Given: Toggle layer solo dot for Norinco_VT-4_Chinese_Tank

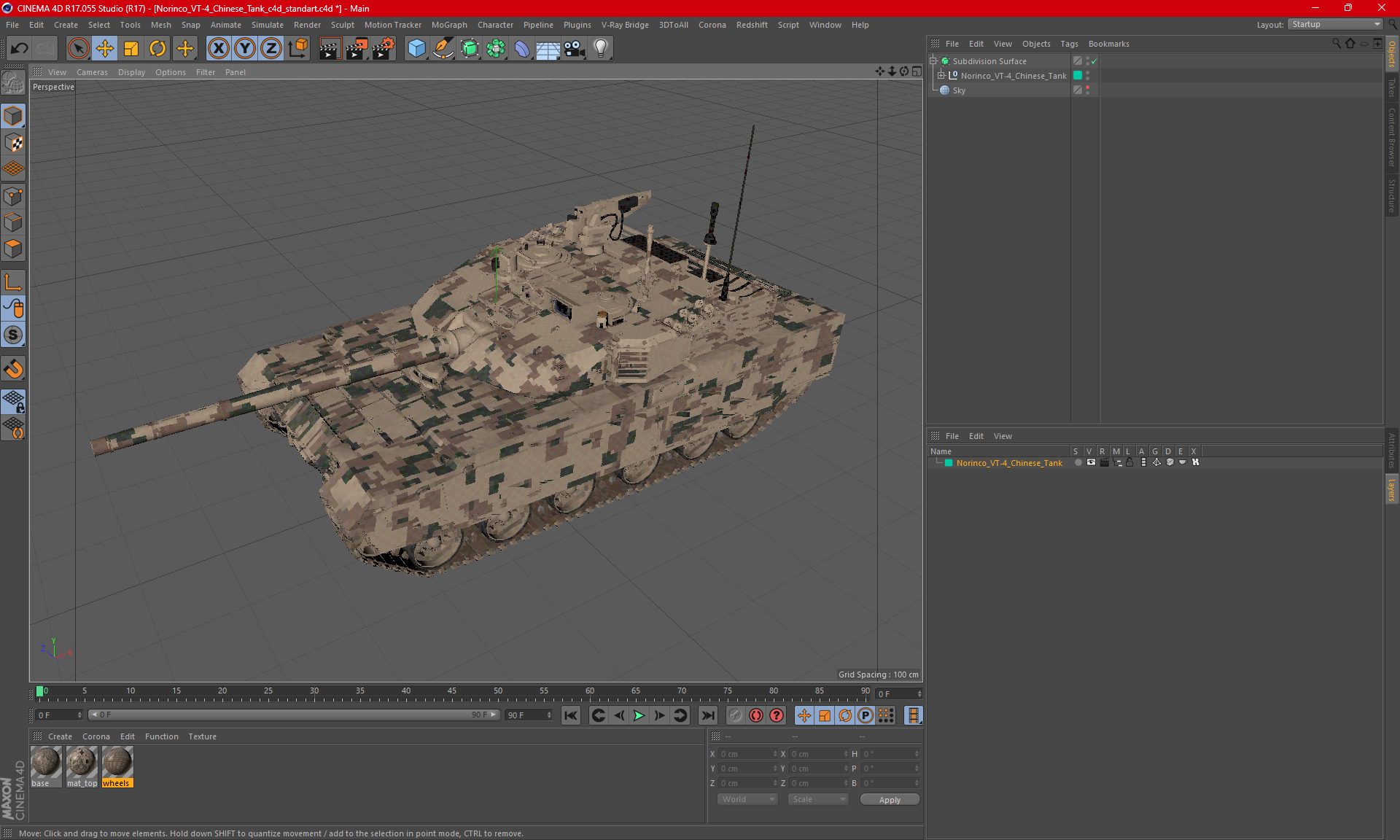Looking at the screenshot, I should (1078, 463).
